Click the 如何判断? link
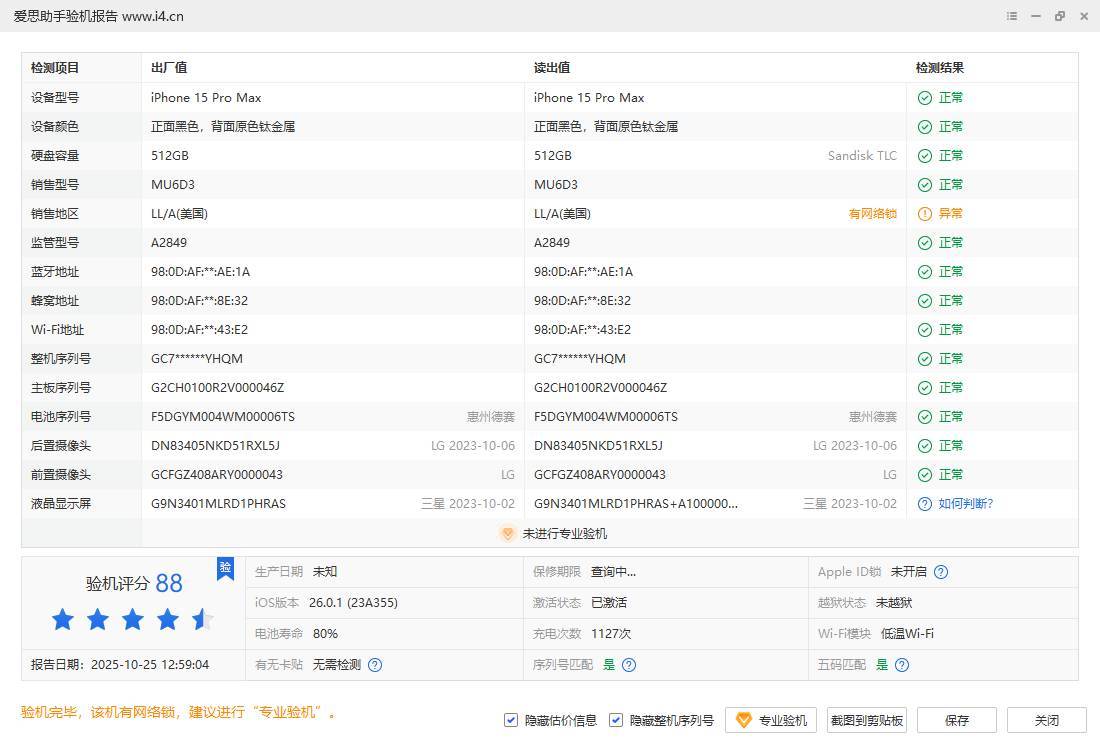The image size is (1100, 749). click(965, 504)
